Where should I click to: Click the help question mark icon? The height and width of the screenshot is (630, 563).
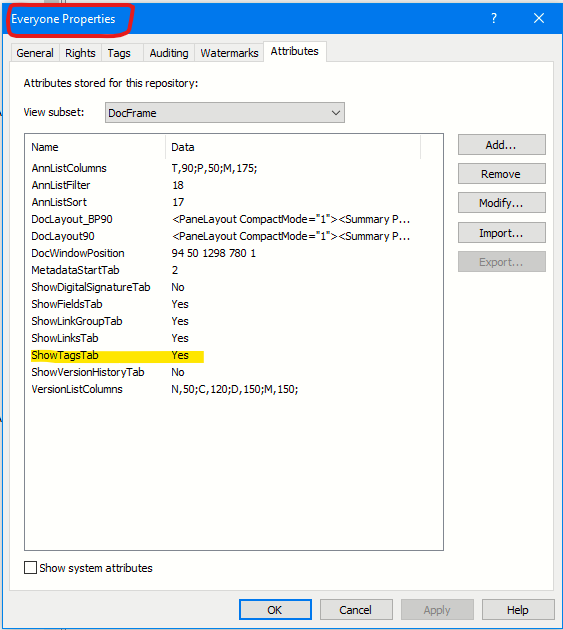click(494, 18)
